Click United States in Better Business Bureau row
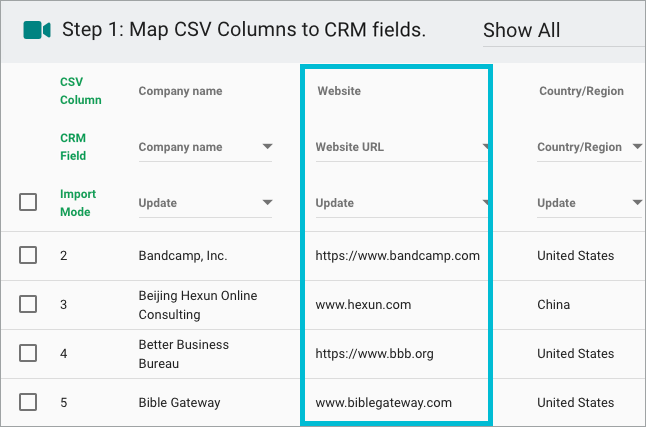Screen dimensions: 646x427 575,354
